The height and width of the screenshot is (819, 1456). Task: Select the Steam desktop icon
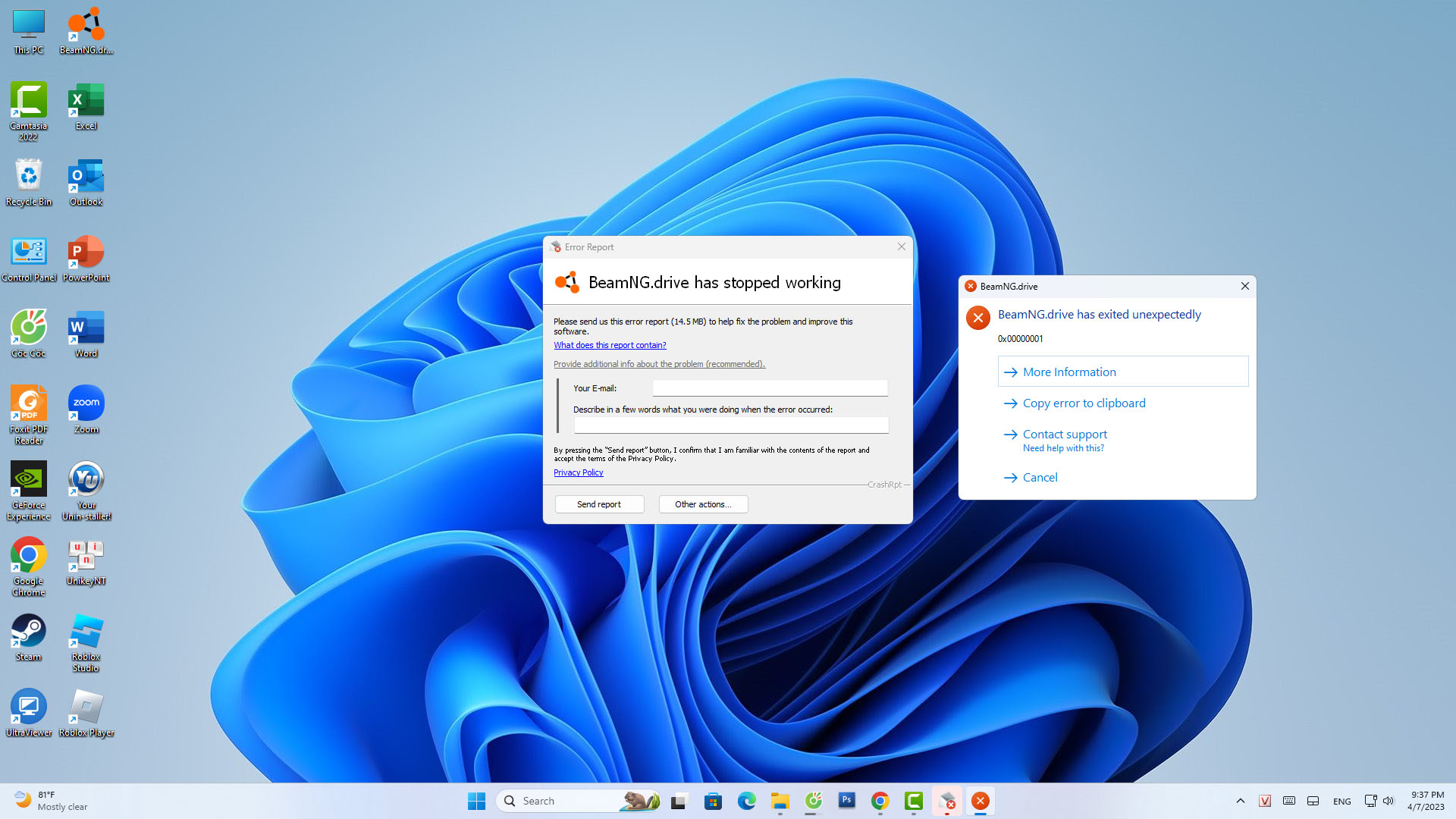tap(29, 638)
